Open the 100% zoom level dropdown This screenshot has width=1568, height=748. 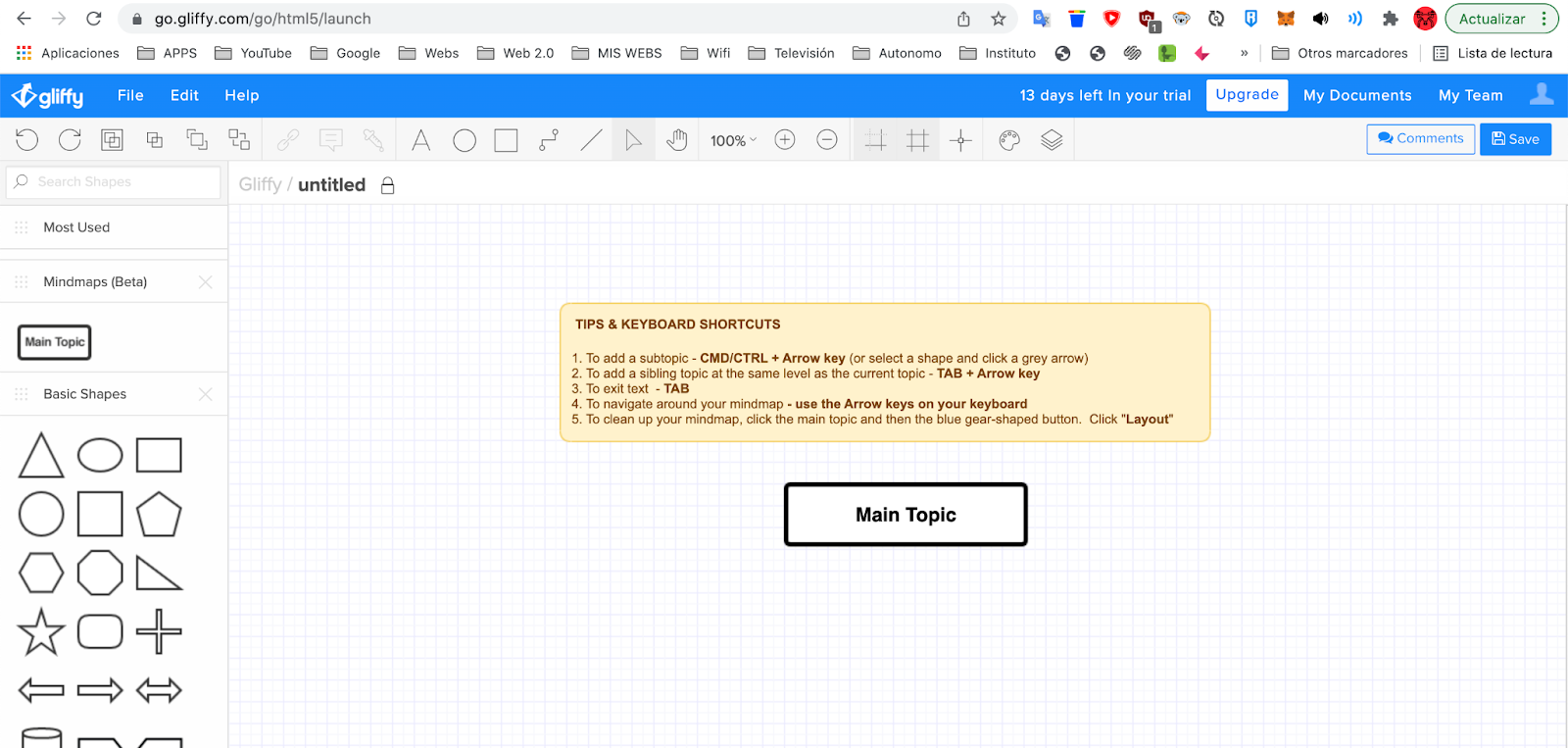click(733, 140)
